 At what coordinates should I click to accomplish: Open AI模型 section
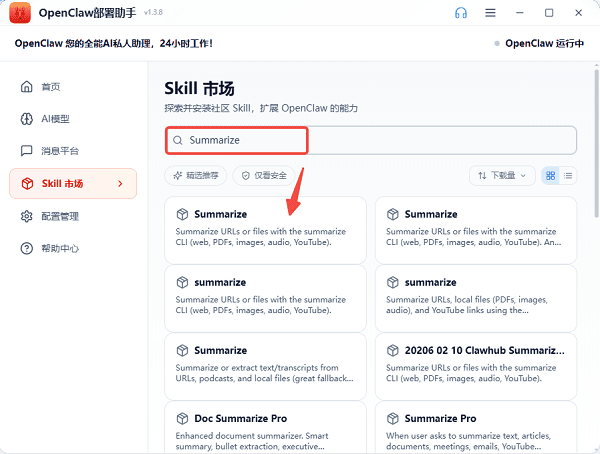coord(73,119)
